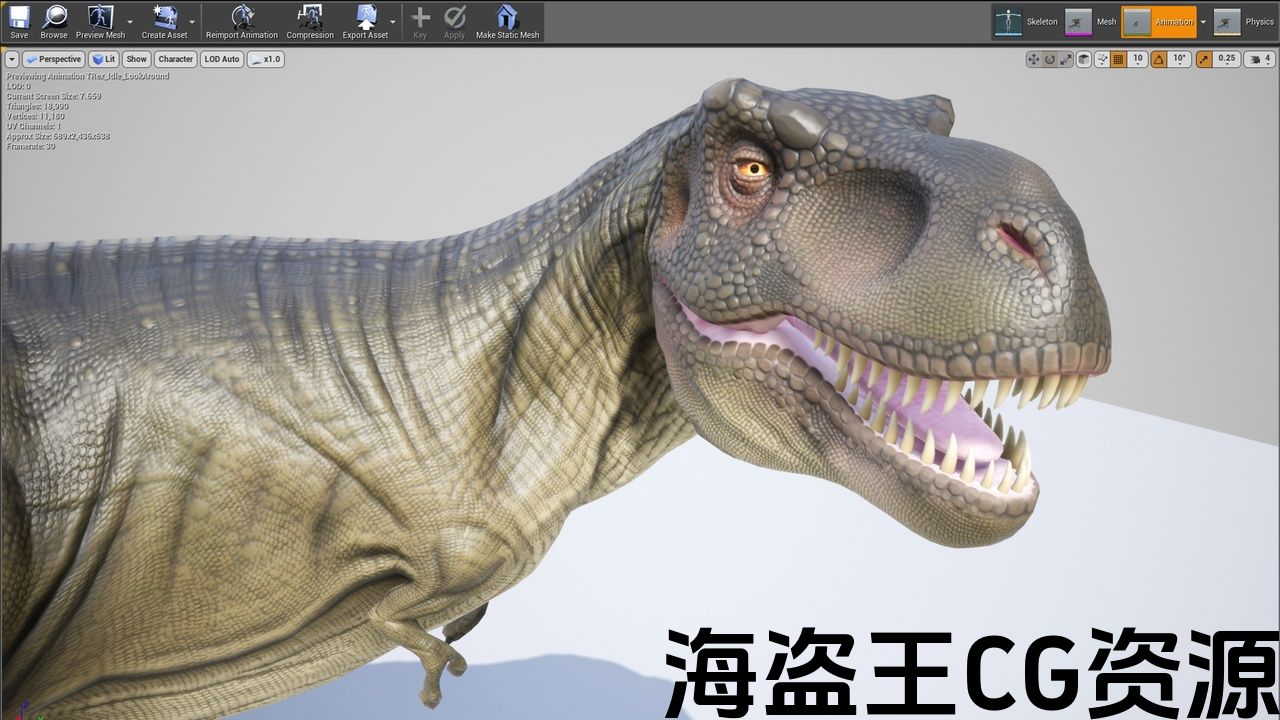The height and width of the screenshot is (720, 1280).
Task: Toggle rotation snapping triangle button
Action: tap(1159, 59)
